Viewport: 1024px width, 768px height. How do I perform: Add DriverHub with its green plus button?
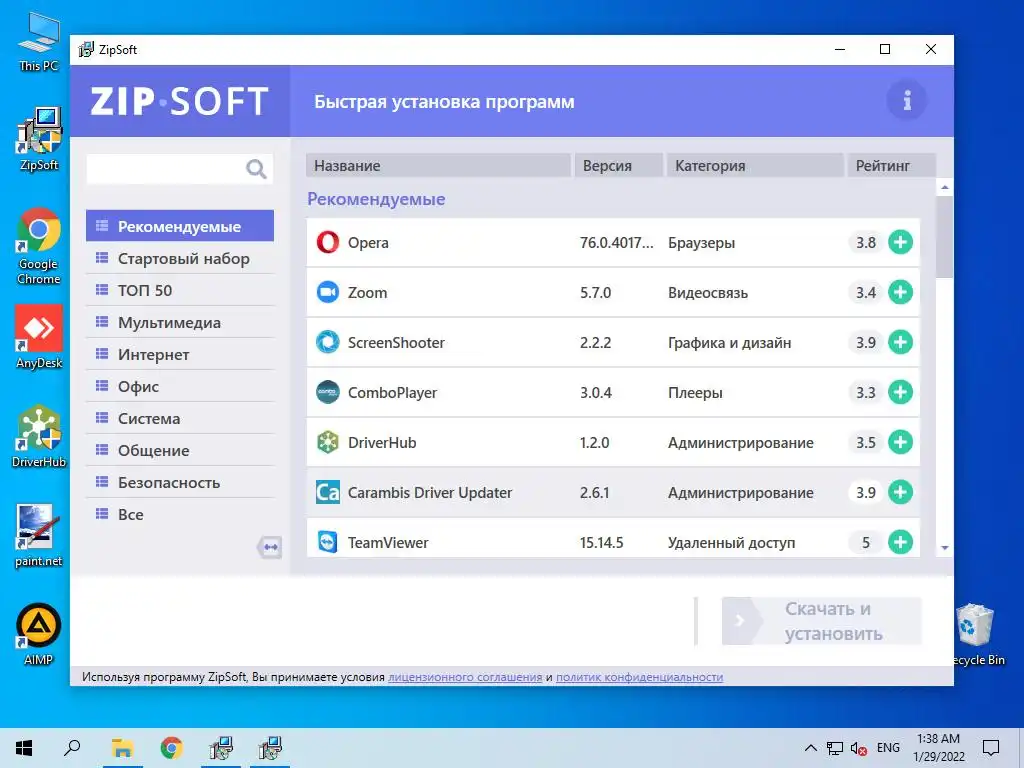900,442
